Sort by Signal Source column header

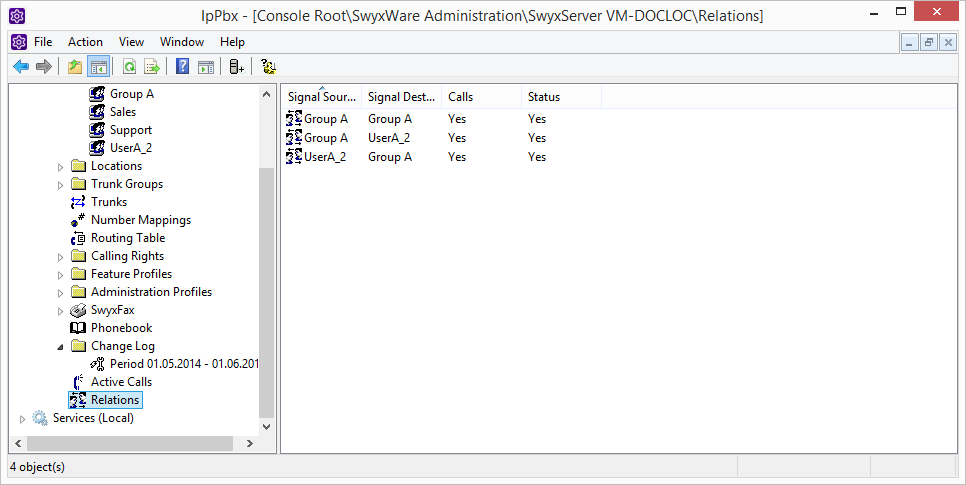pyautogui.click(x=321, y=97)
